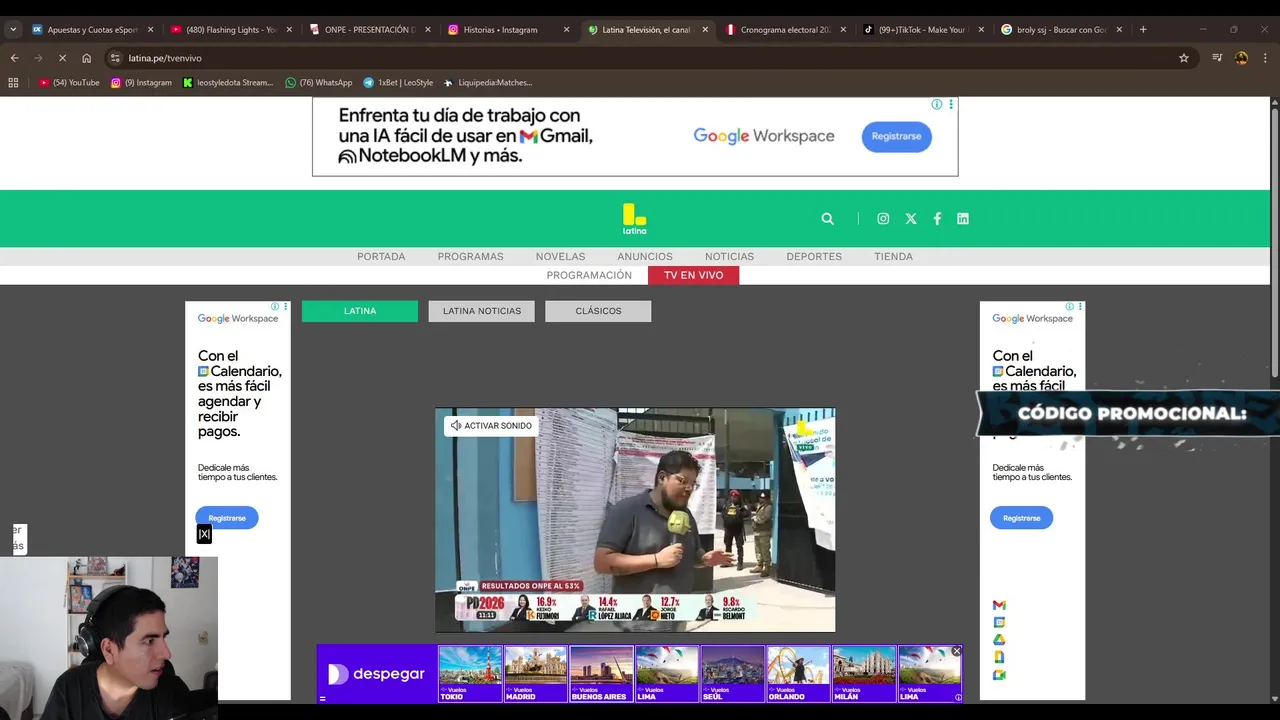Screen dimensions: 1280x720
Task: Open the Novelas menu item
Action: coord(560,257)
